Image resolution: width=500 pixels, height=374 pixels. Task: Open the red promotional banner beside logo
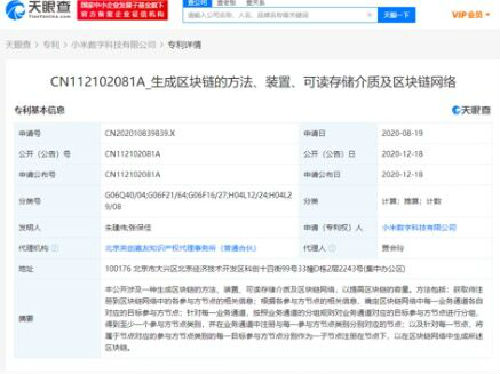[122, 10]
